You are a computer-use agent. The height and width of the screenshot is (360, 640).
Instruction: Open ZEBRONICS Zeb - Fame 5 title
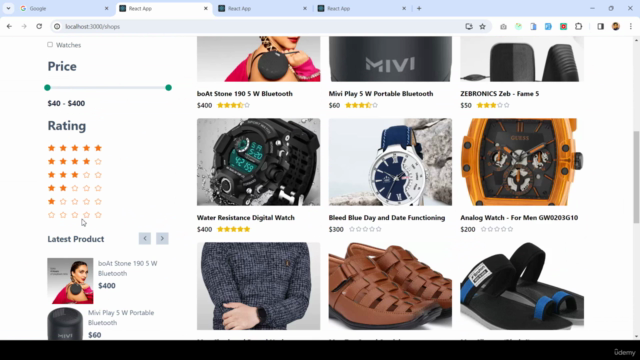coord(500,93)
